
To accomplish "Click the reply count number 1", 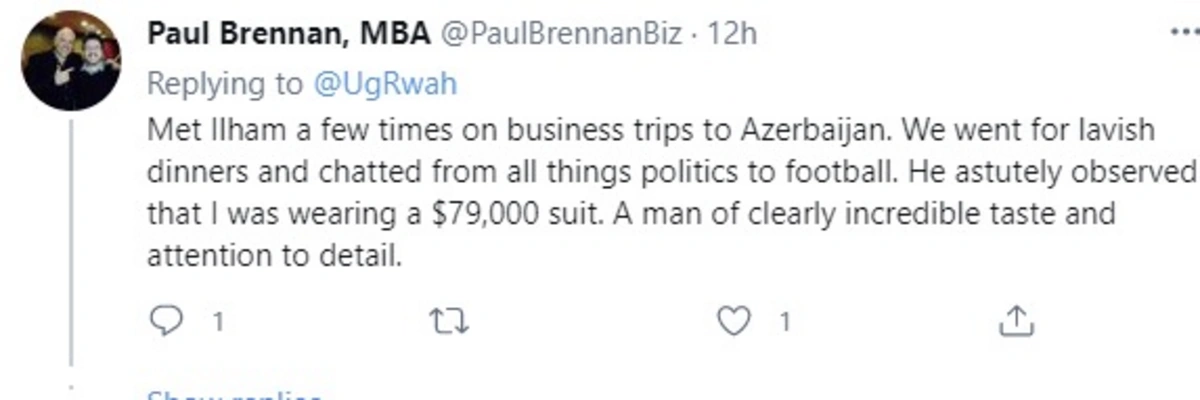I will pyautogui.click(x=217, y=322).
